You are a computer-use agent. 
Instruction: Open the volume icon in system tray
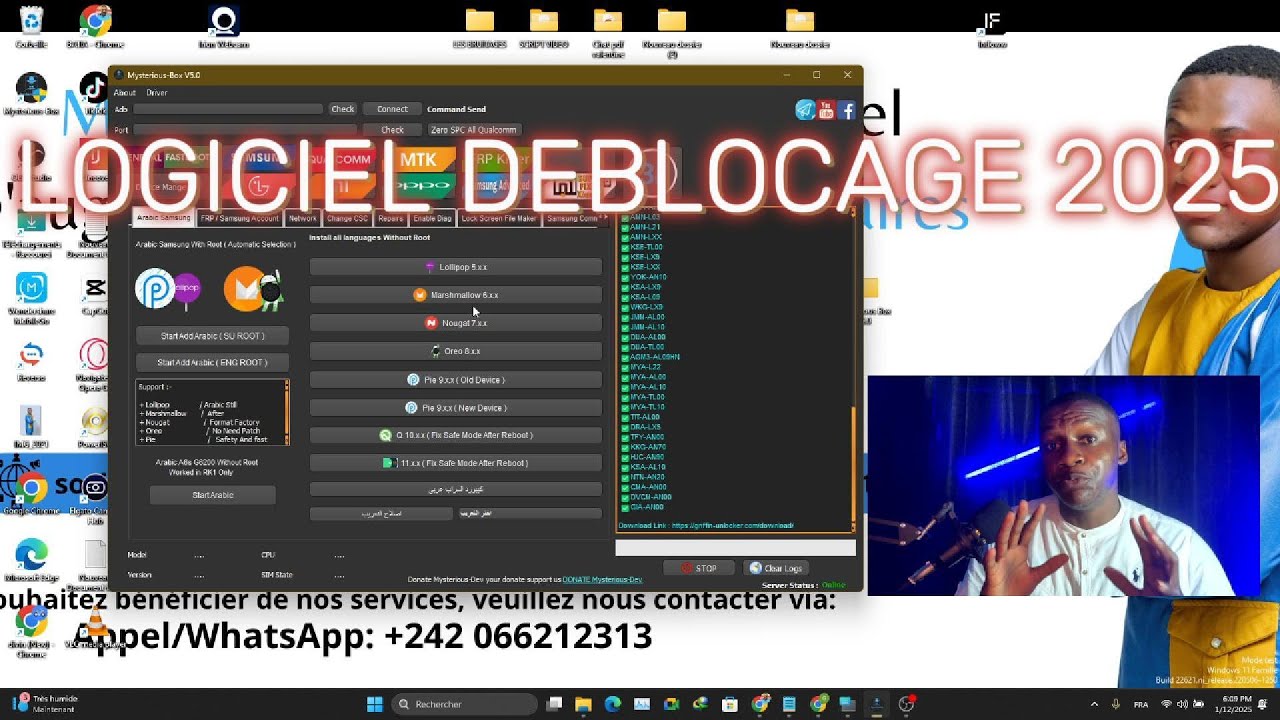coord(1183,704)
